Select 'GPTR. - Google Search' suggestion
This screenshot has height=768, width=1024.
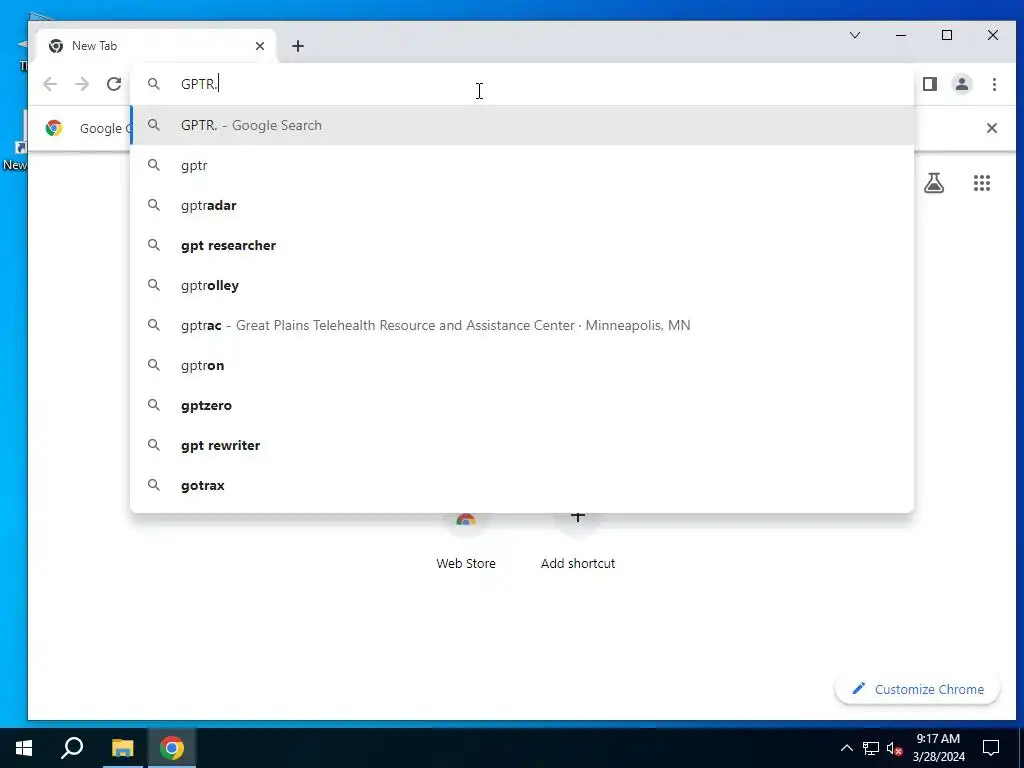(x=522, y=125)
